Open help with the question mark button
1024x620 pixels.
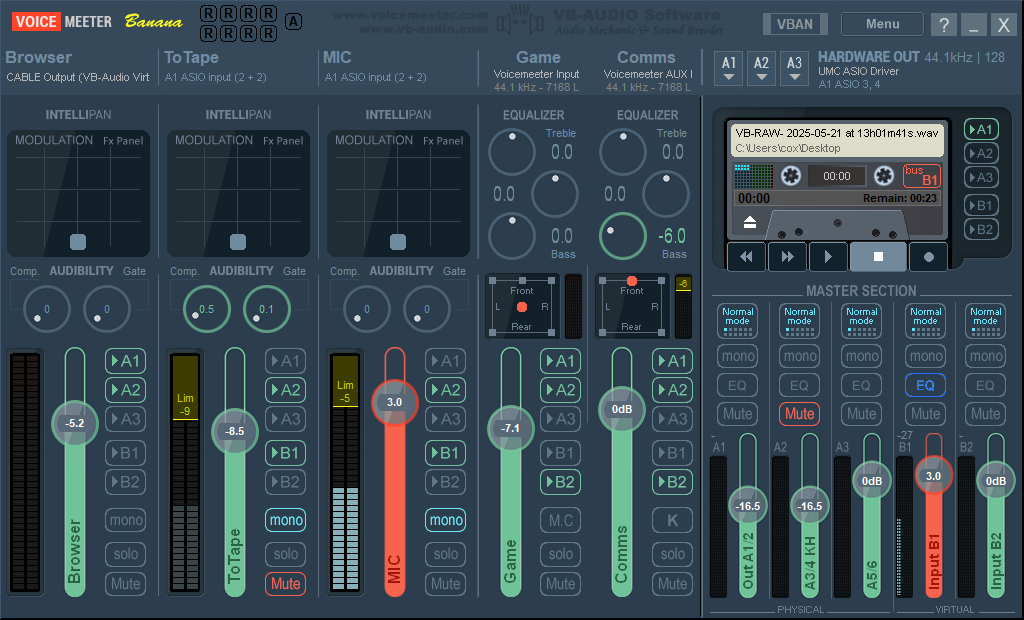(x=944, y=25)
